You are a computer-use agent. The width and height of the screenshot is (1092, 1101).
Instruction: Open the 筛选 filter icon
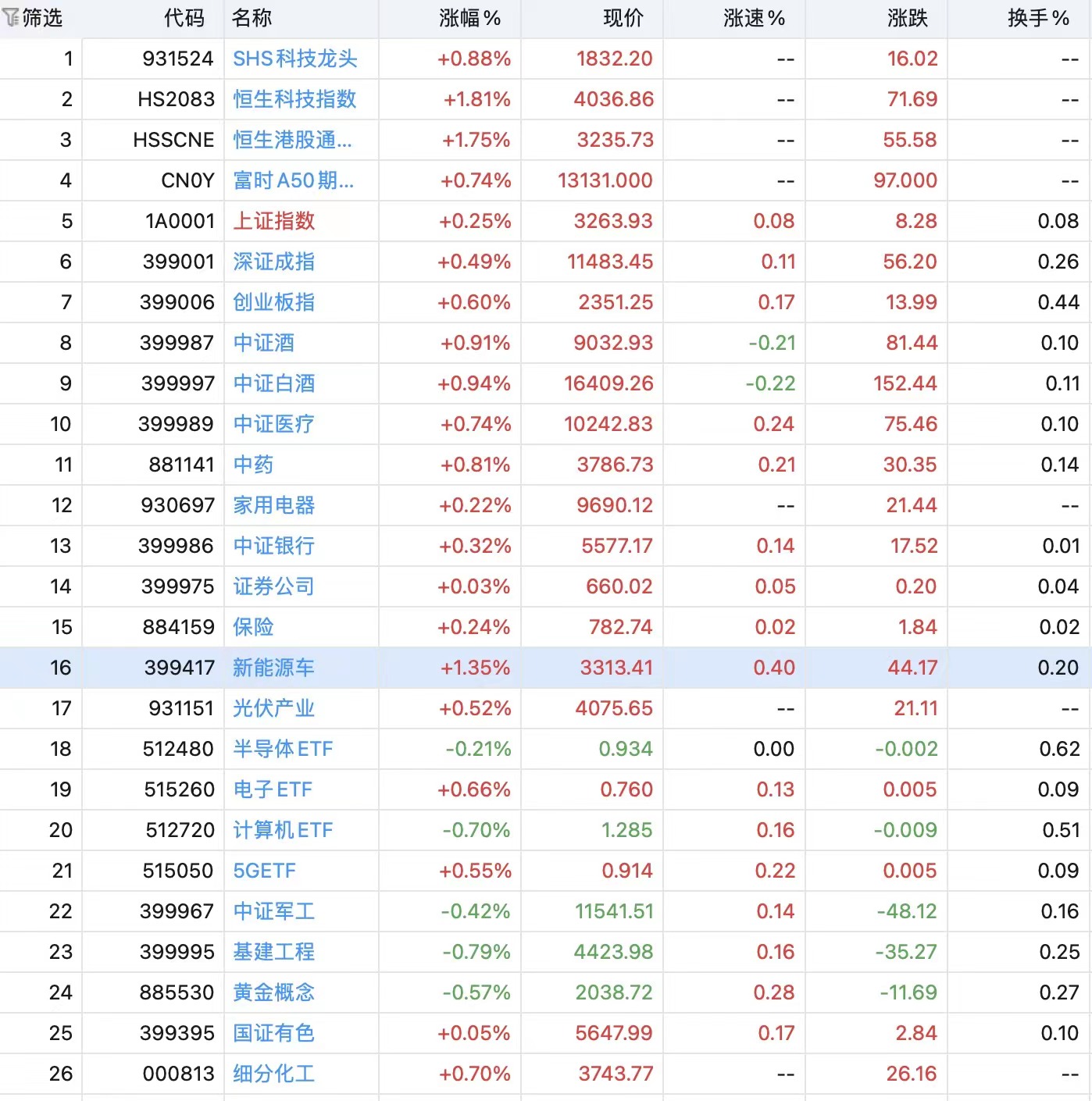point(10,18)
